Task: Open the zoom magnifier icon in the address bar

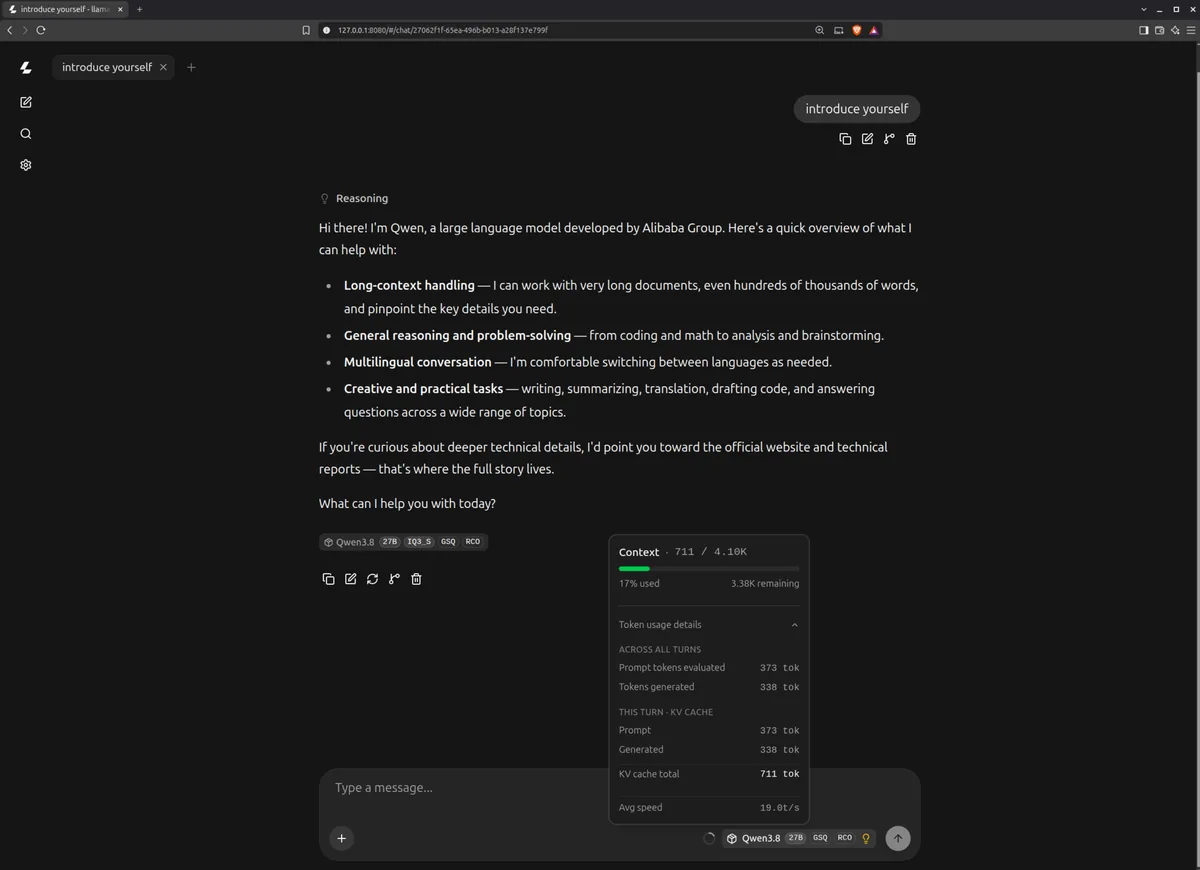Action: point(820,30)
